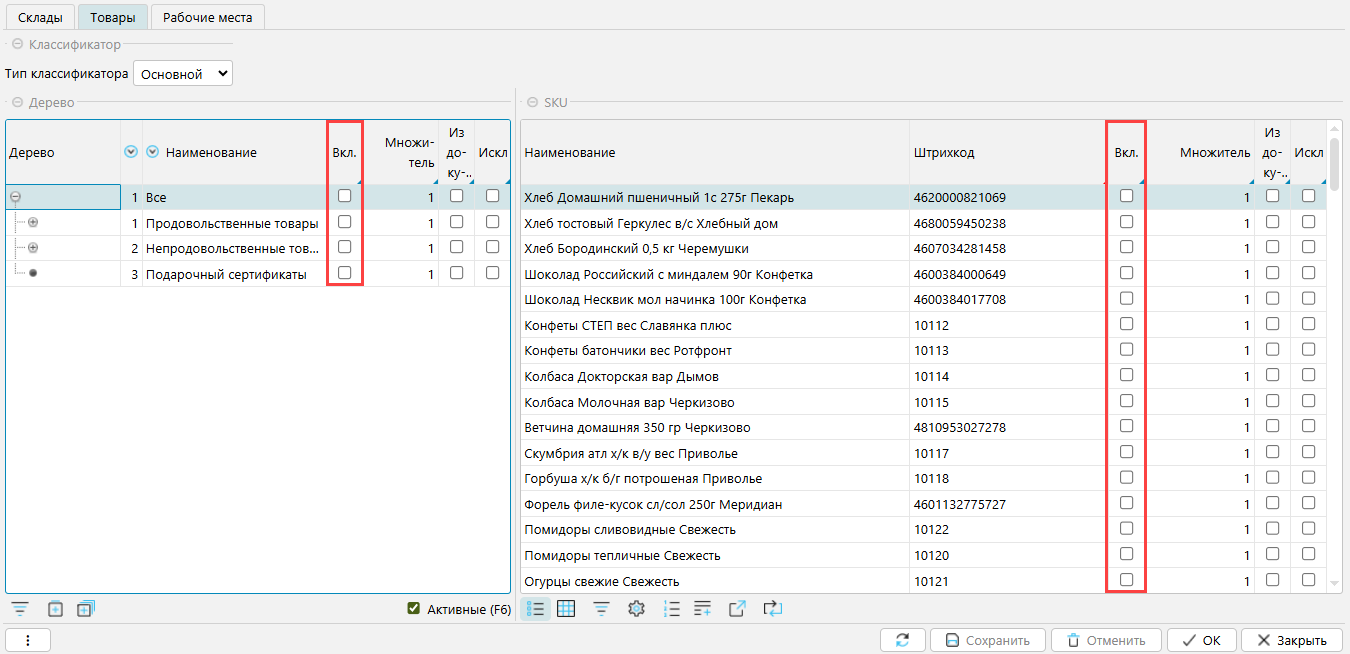Click the Закрыть button
This screenshot has width=1350, height=654.
point(1292,640)
